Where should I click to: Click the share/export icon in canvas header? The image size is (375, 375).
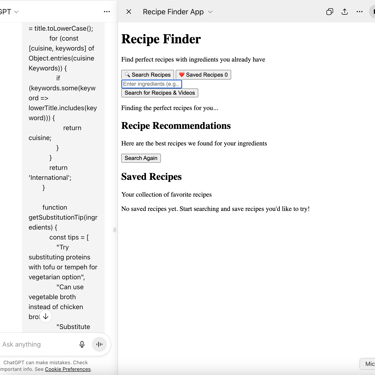point(345,12)
